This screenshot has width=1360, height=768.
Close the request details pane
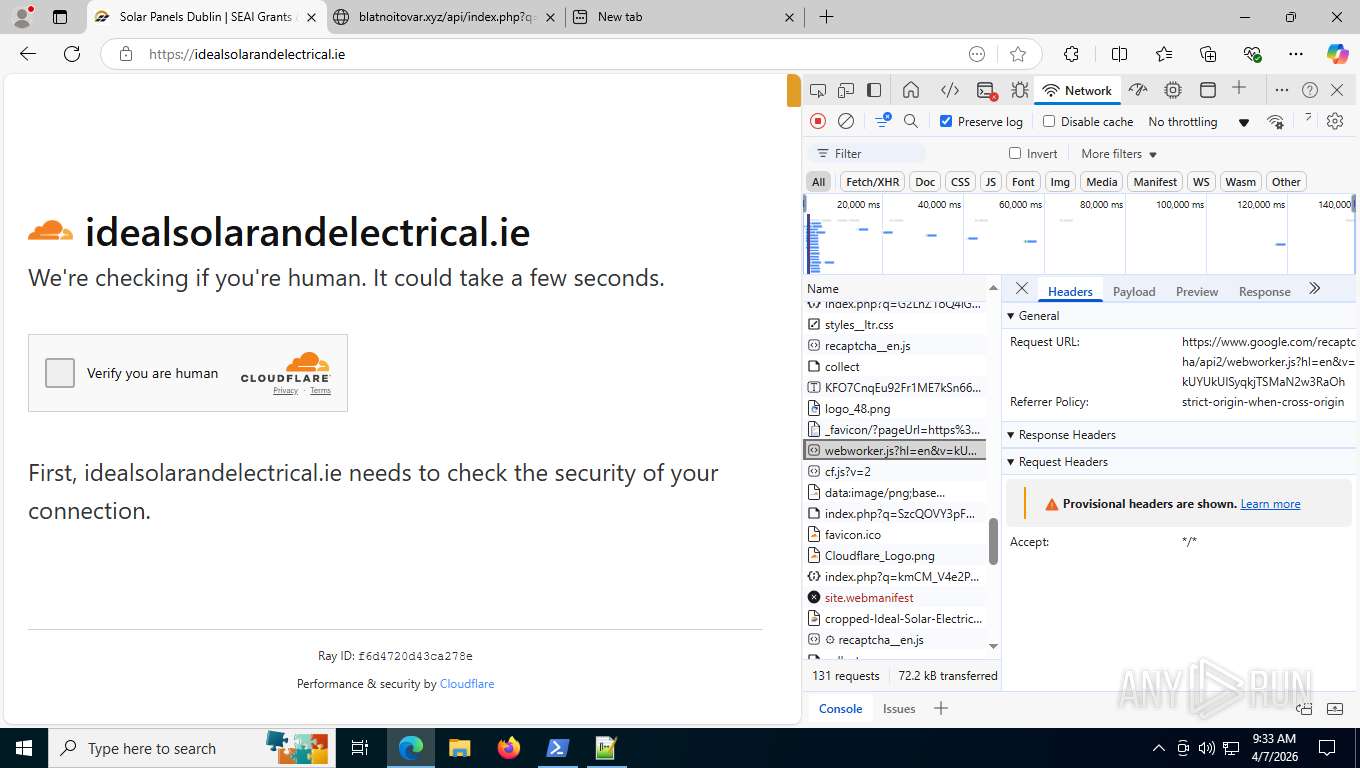(1022, 288)
